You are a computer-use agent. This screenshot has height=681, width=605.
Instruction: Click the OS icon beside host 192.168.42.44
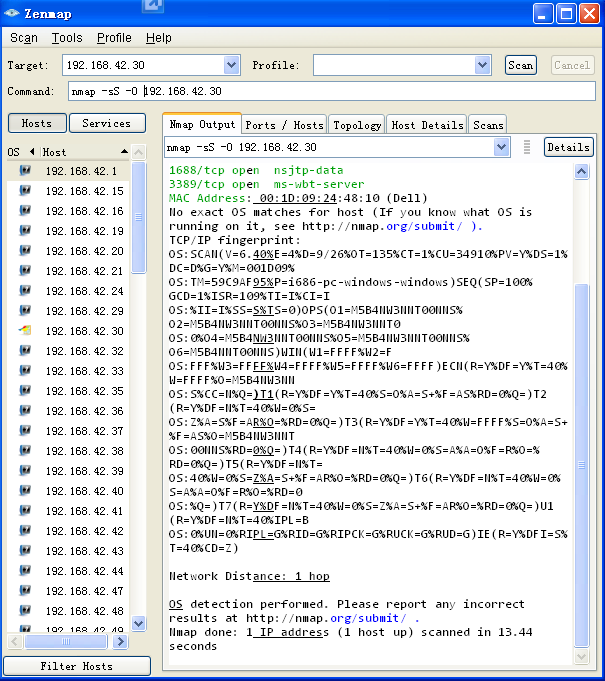[x=25, y=570]
